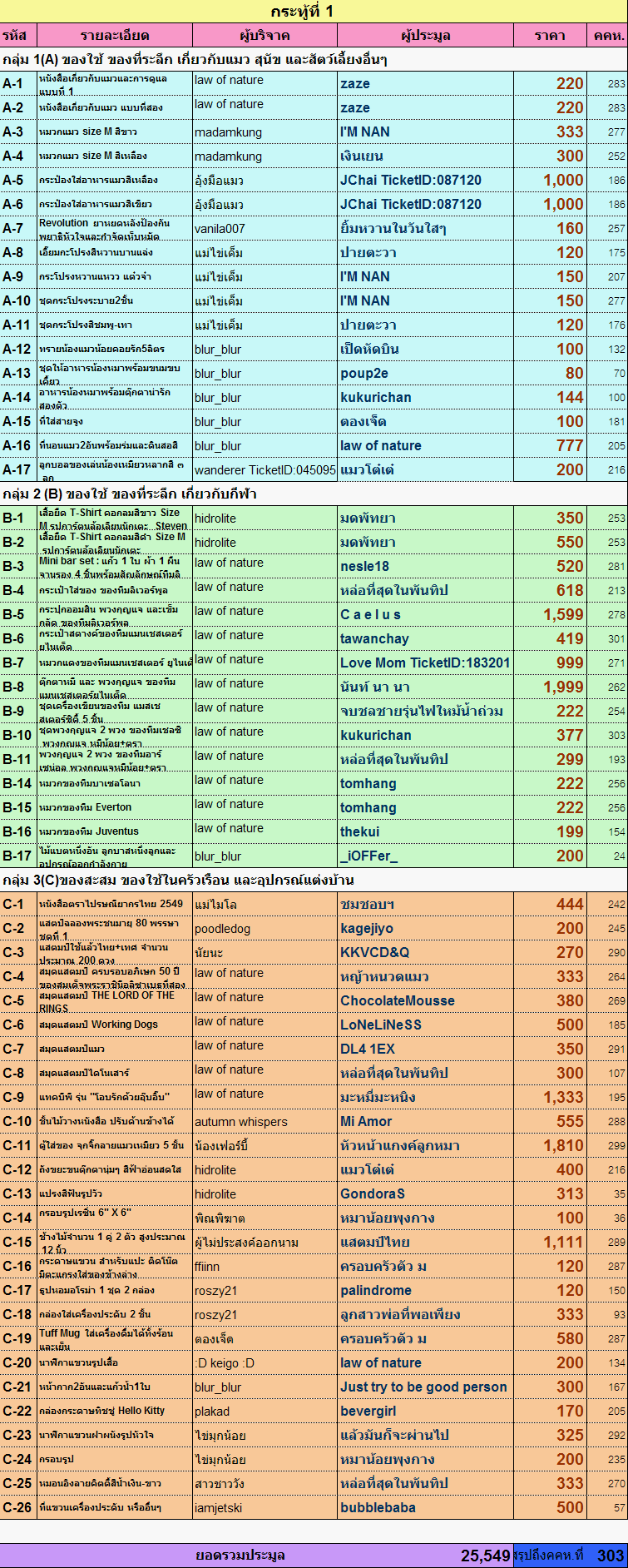Select the "ผู้บริจาค" column header
Viewport: 628px width, 1568px height.
point(265,36)
